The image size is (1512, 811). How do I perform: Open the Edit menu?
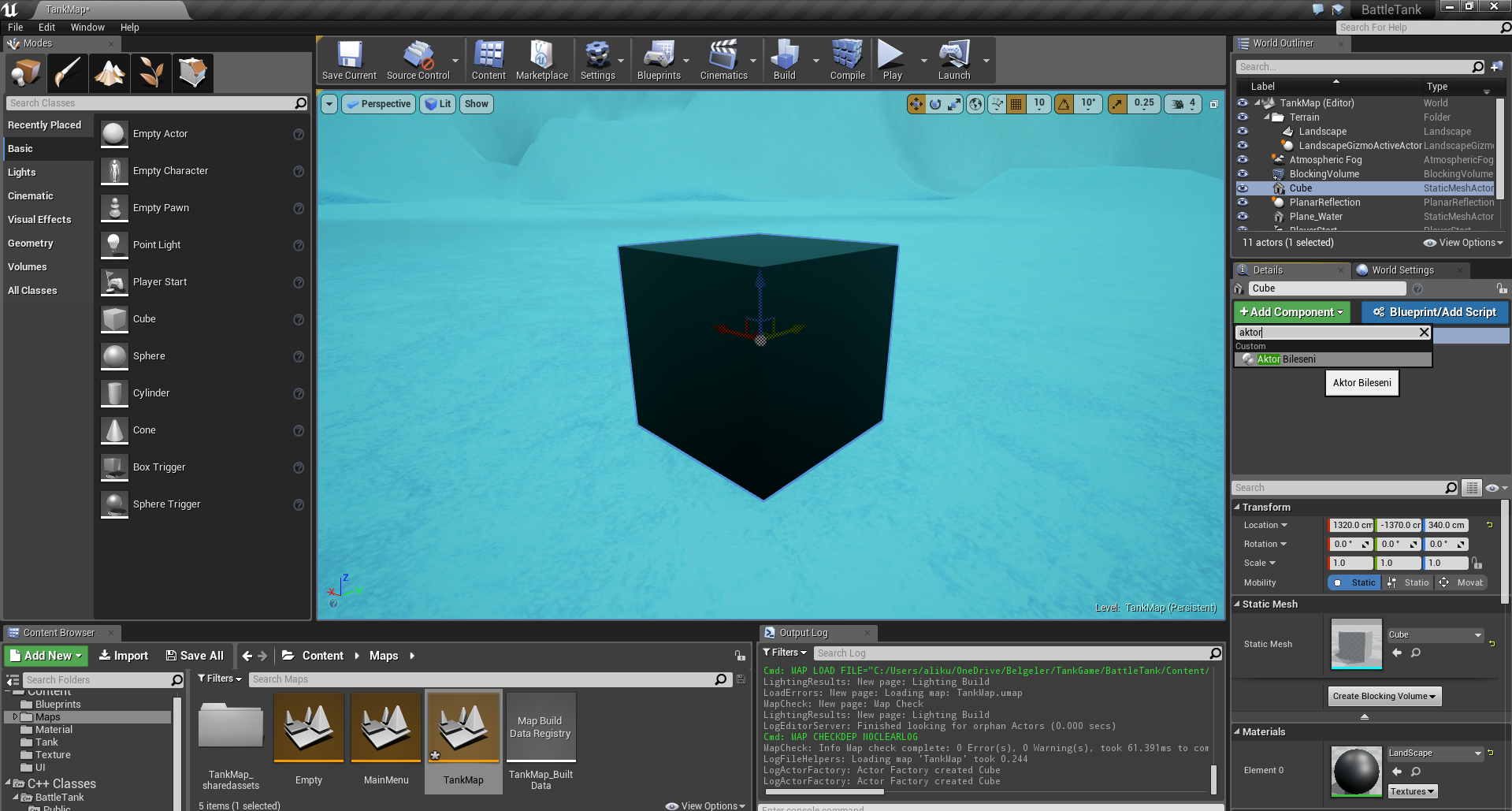[47, 28]
